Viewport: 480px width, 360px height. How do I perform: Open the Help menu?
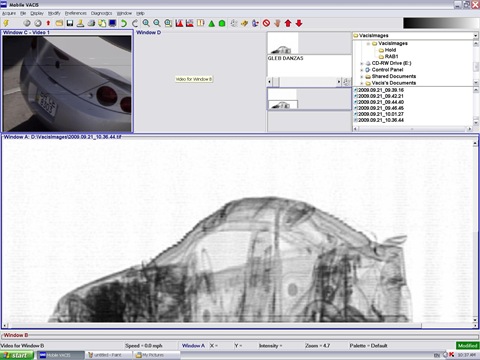click(x=140, y=13)
